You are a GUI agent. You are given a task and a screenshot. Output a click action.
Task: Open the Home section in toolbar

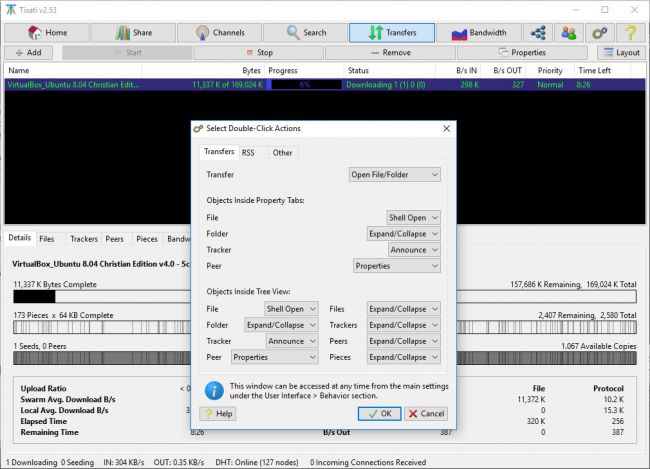click(45, 33)
